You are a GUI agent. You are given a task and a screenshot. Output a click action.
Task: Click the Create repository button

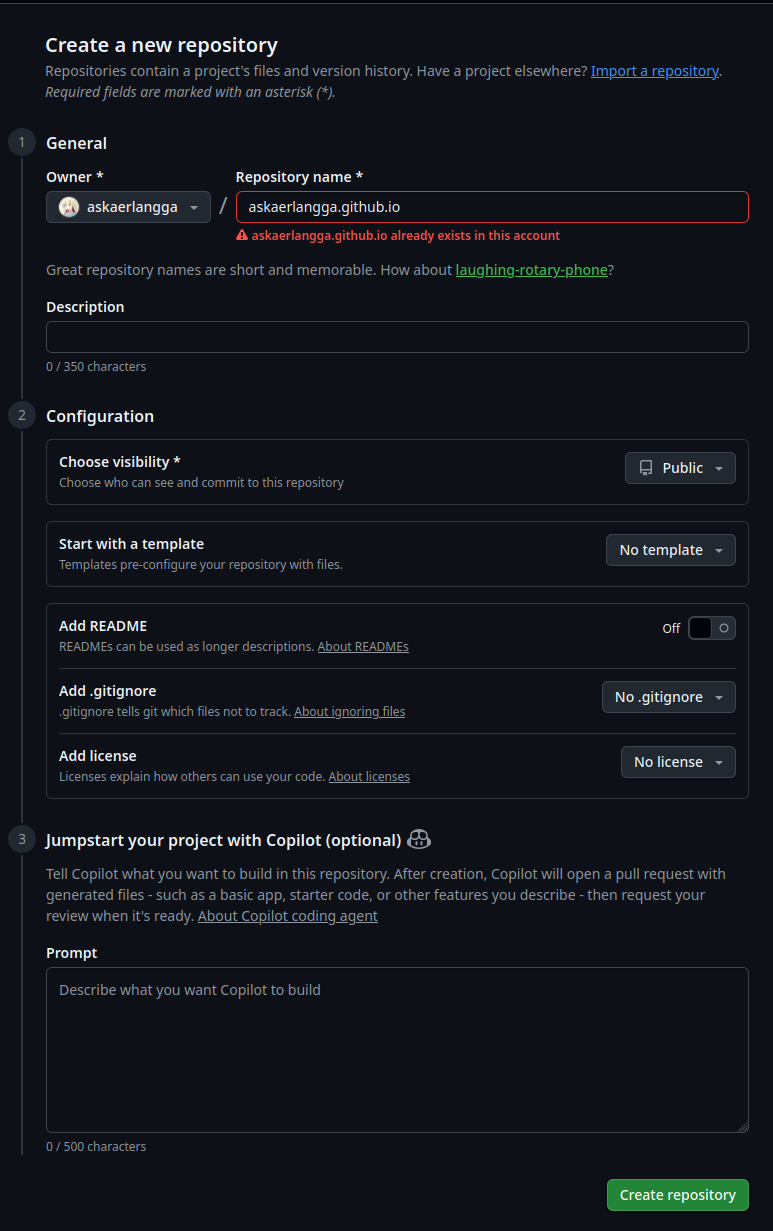click(677, 1194)
